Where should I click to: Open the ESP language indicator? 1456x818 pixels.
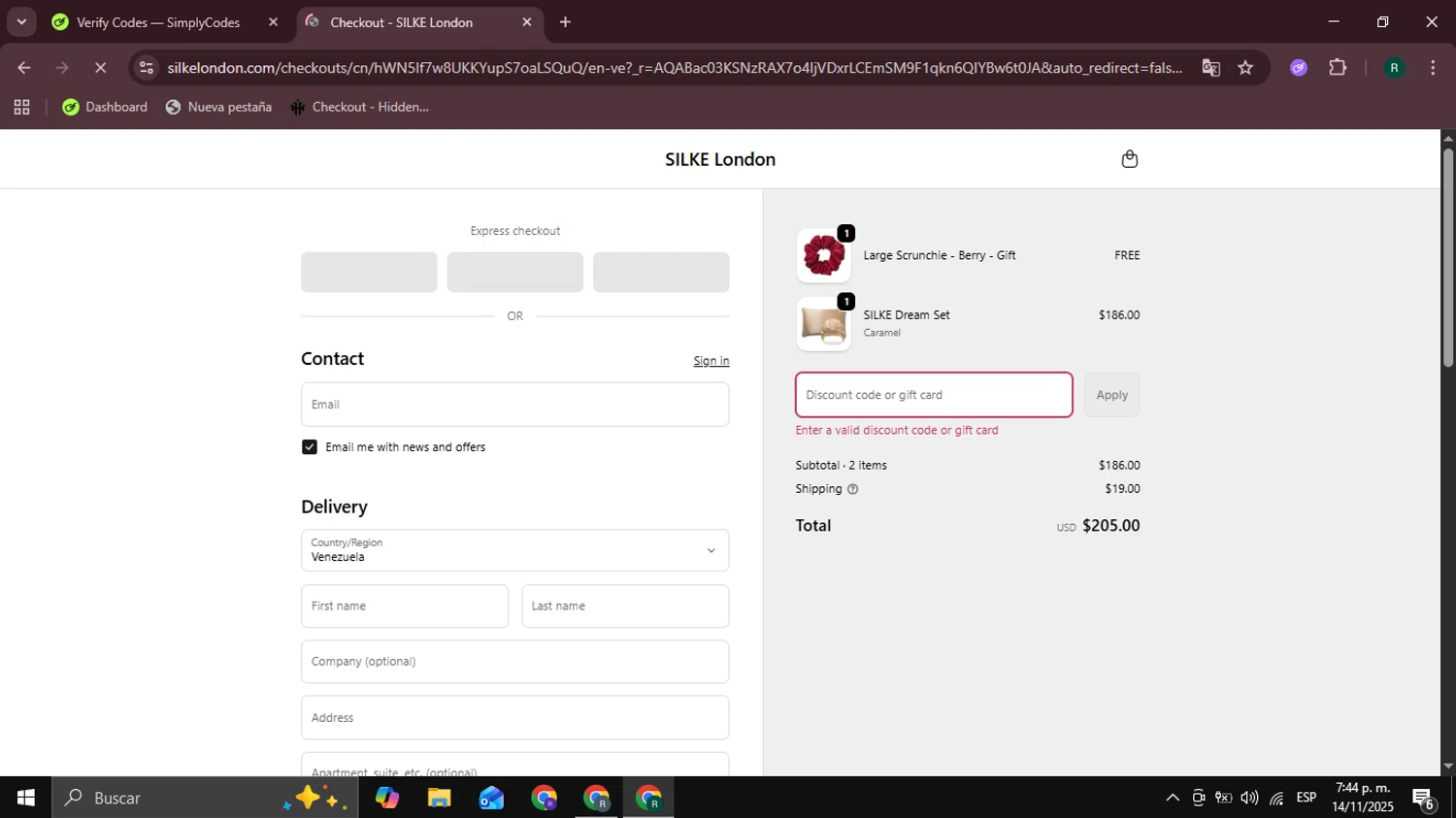pyautogui.click(x=1307, y=798)
